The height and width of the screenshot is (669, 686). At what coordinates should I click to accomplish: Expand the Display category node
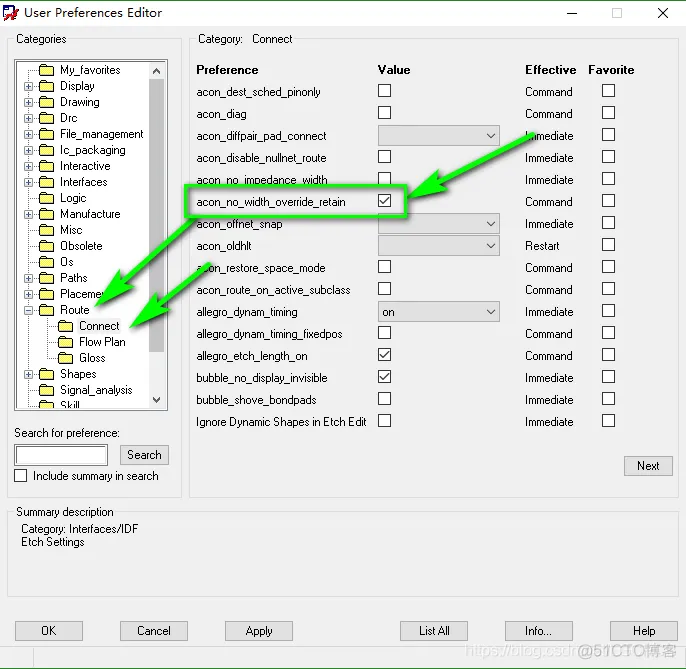click(x=28, y=87)
